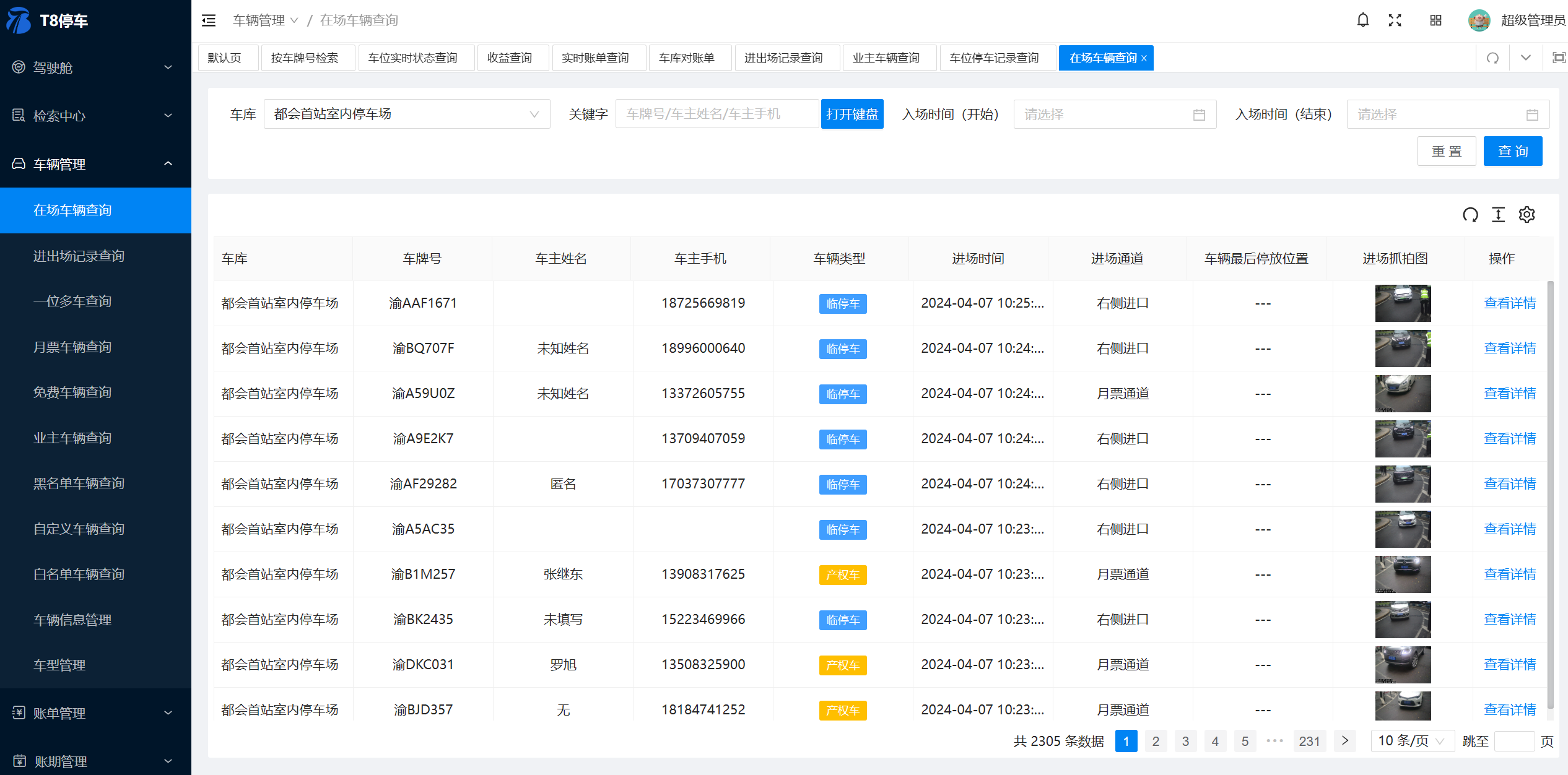Expand the 账期管理 sidebar menu
Viewport: 1568px width, 775px height.
coord(95,761)
